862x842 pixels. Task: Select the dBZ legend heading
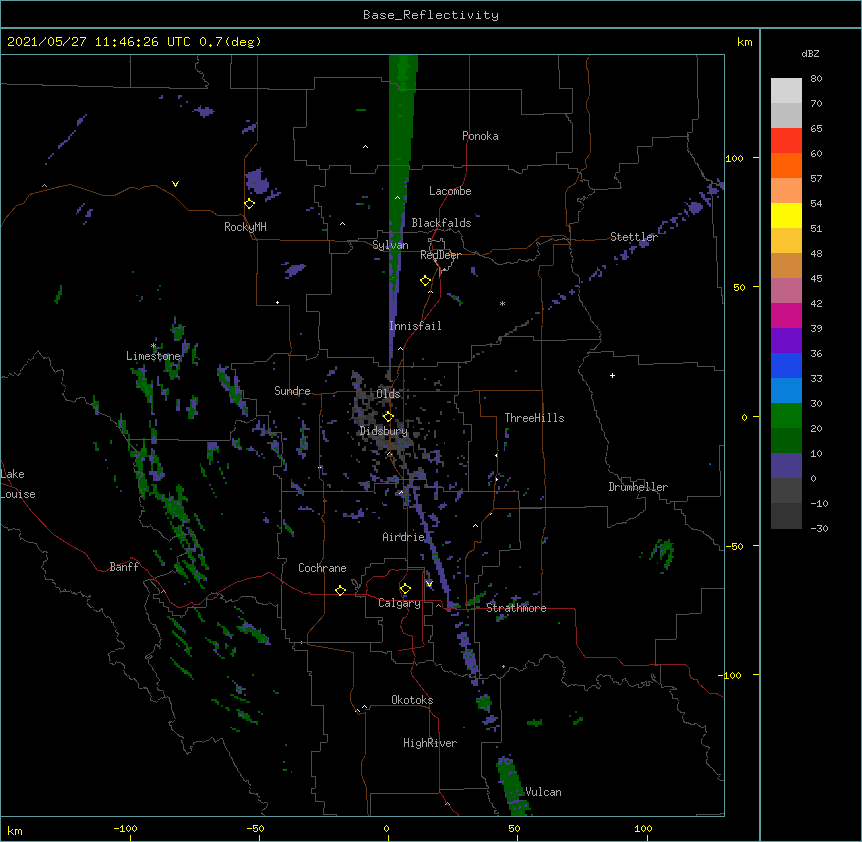click(810, 54)
